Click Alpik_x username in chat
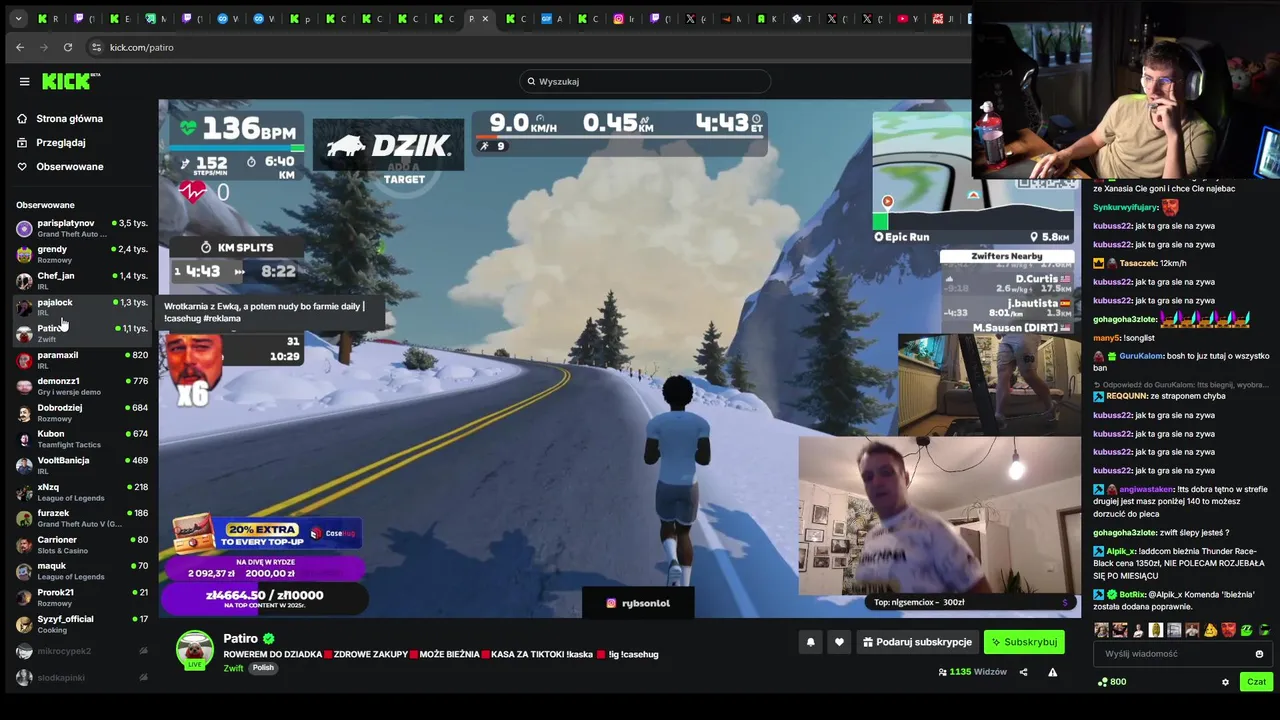The image size is (1280, 720). coord(1121,551)
